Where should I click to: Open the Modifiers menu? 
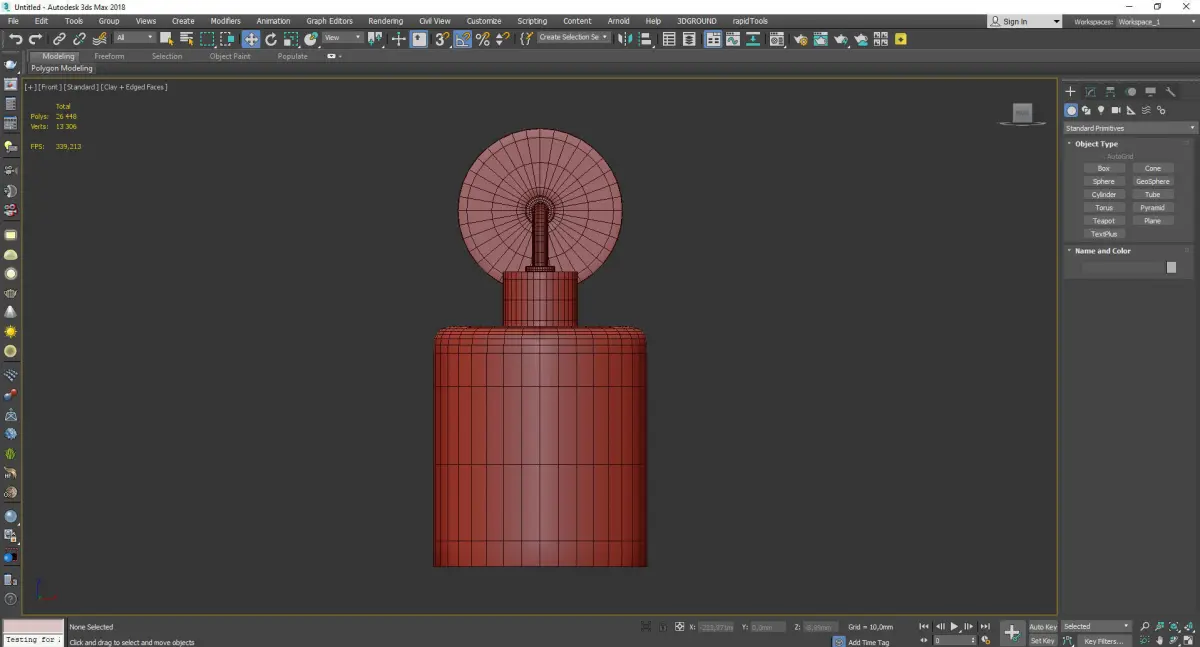[x=225, y=21]
